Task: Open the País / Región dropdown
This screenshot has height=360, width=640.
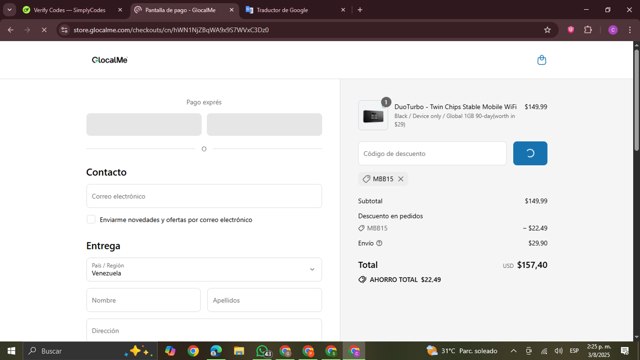Action: (204, 269)
